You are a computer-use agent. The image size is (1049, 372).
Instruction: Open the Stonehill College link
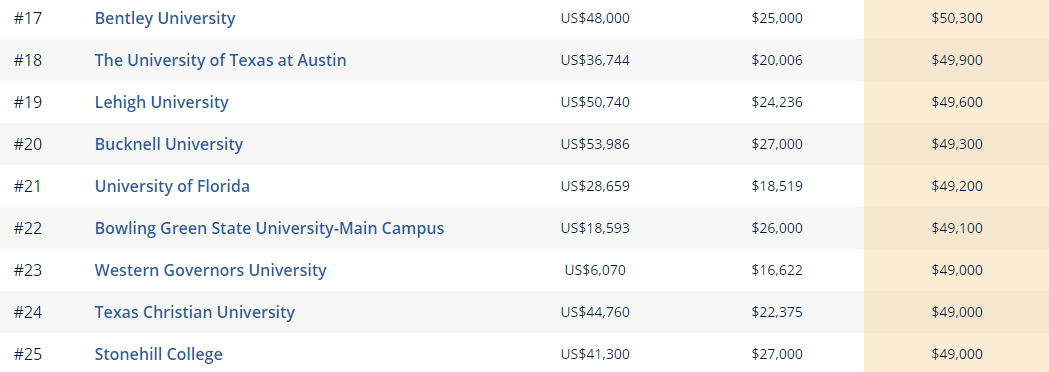[159, 355]
